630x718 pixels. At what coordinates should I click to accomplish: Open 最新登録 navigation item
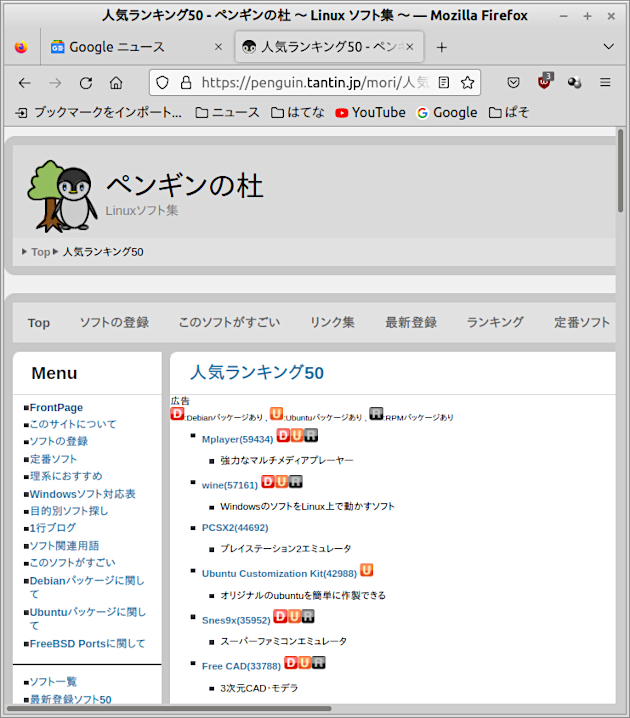(x=411, y=322)
